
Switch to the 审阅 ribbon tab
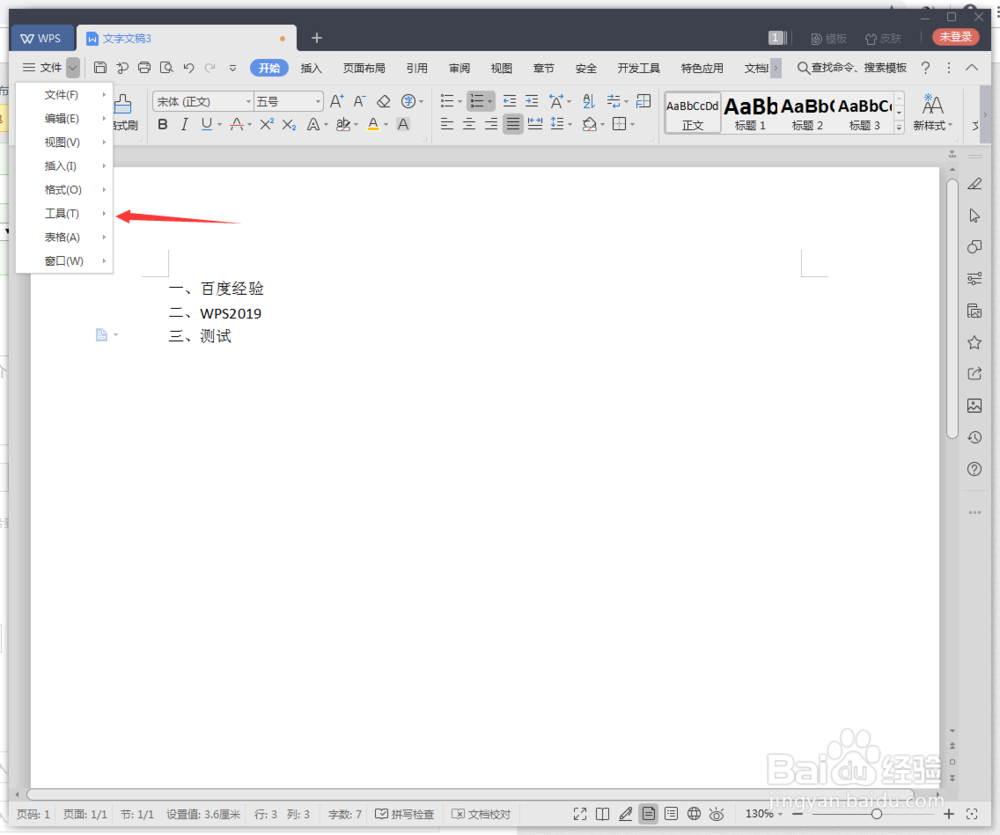tap(459, 68)
